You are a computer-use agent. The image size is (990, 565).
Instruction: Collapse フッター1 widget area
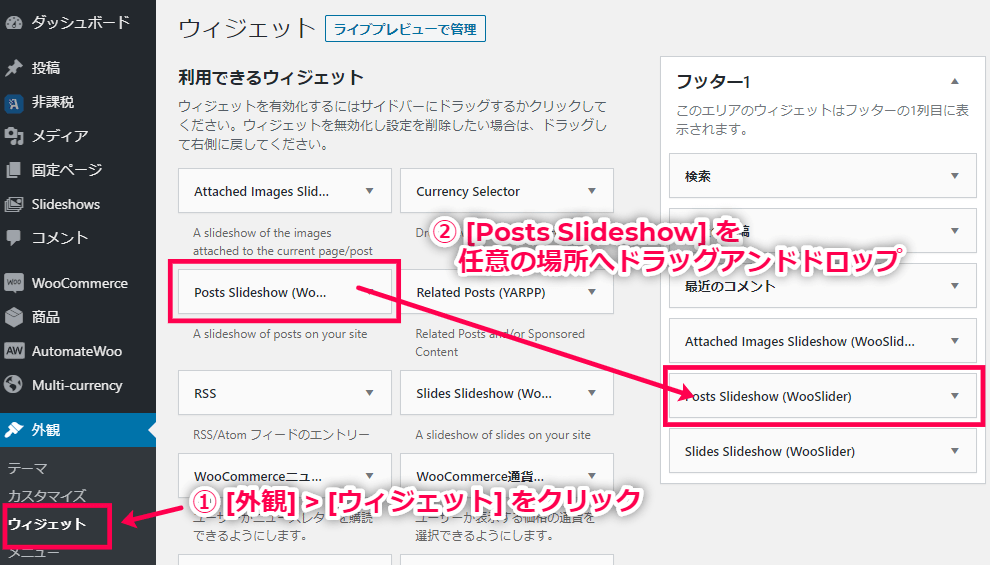tap(955, 81)
